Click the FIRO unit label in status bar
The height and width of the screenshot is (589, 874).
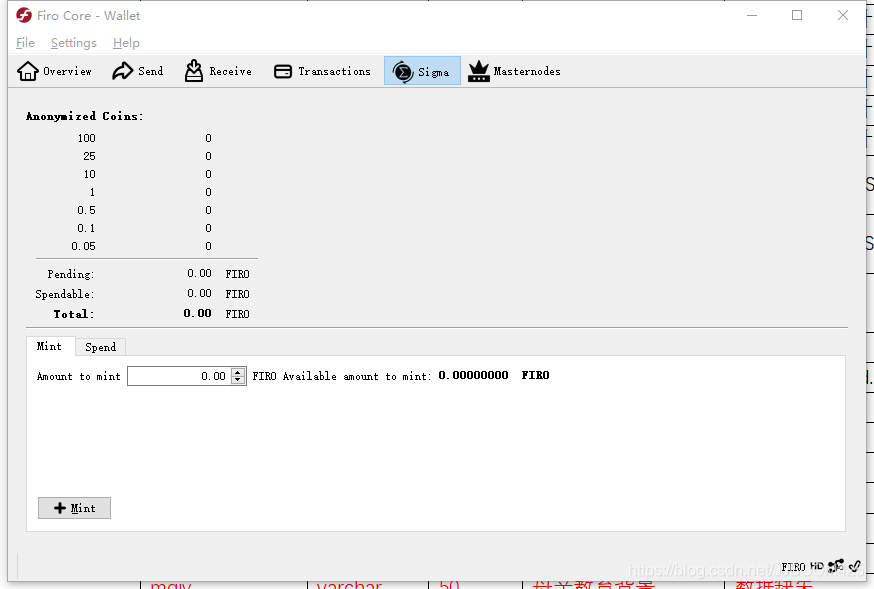[793, 567]
